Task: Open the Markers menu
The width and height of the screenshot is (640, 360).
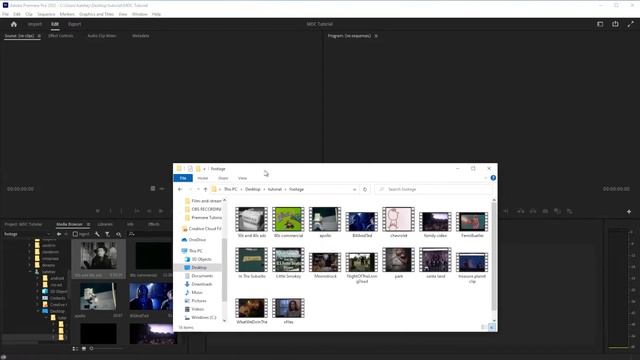Action: point(67,14)
